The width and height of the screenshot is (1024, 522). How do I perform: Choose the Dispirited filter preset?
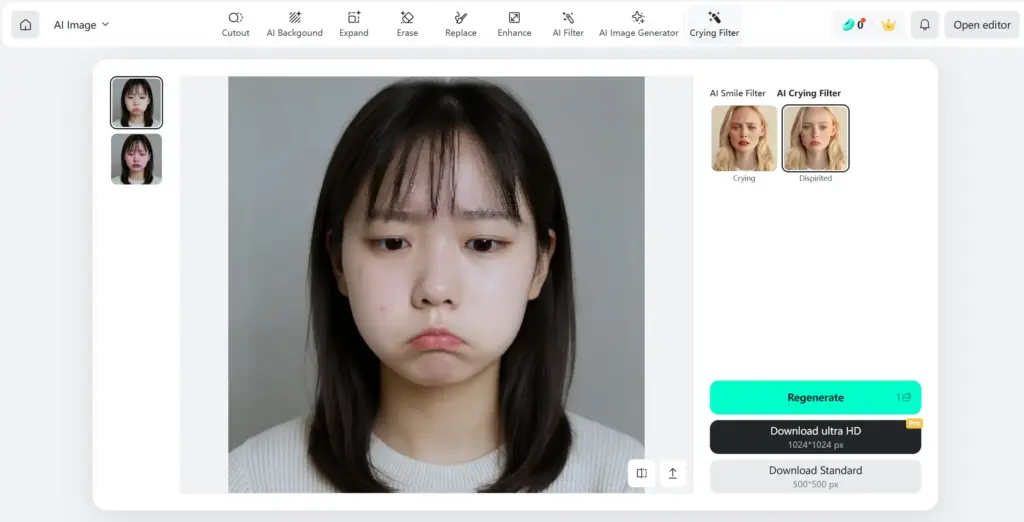[816, 139]
